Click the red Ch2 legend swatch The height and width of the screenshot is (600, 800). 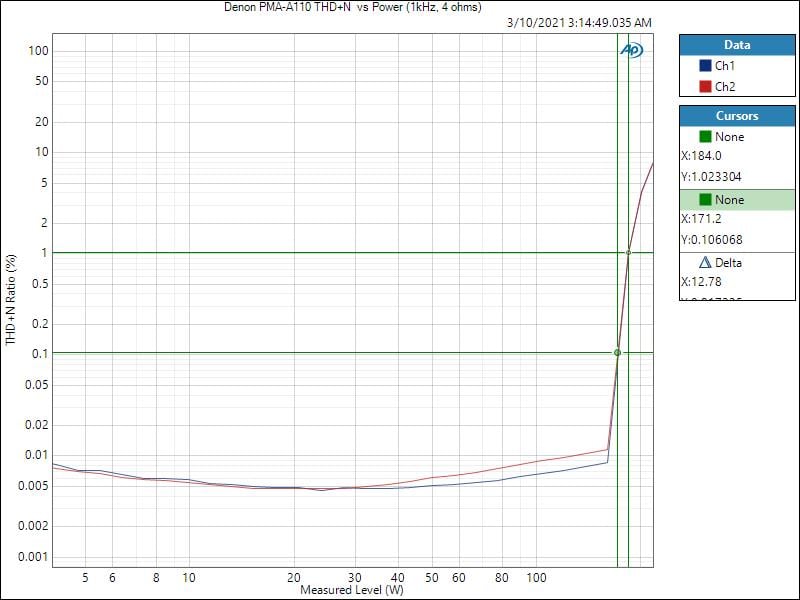(705, 87)
